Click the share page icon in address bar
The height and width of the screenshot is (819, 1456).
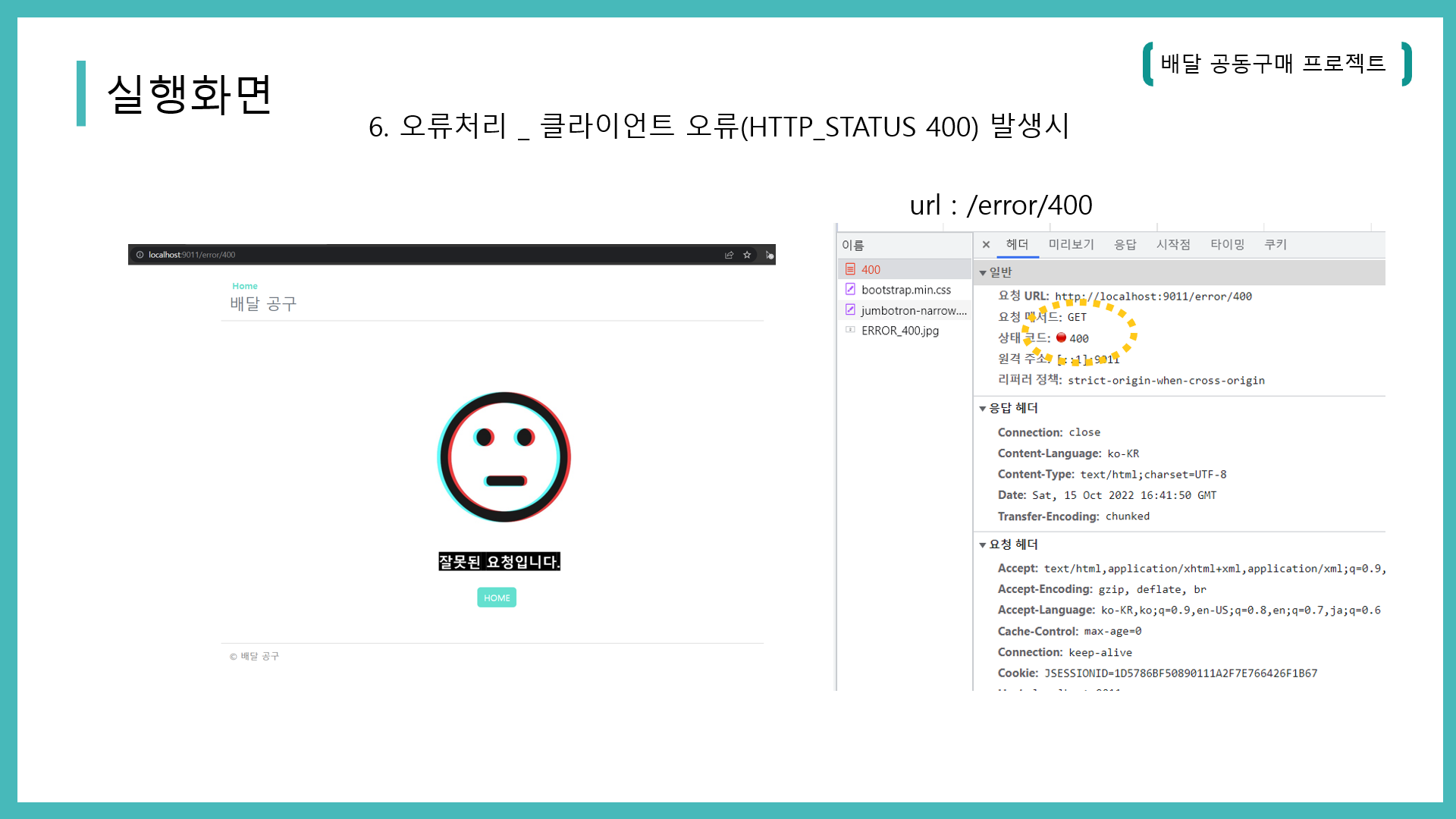click(729, 255)
